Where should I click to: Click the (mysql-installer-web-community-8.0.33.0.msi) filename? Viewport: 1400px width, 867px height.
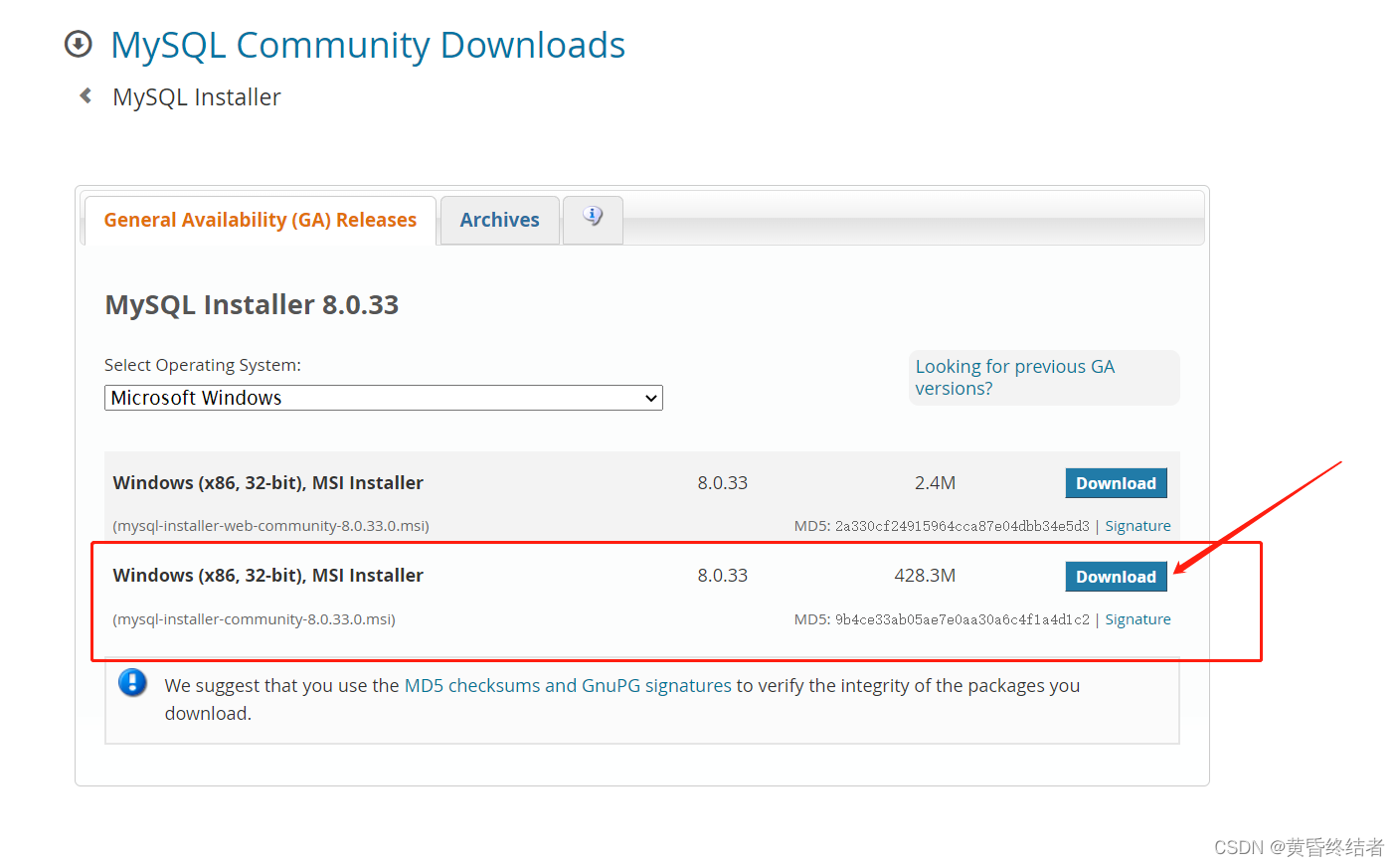click(271, 526)
